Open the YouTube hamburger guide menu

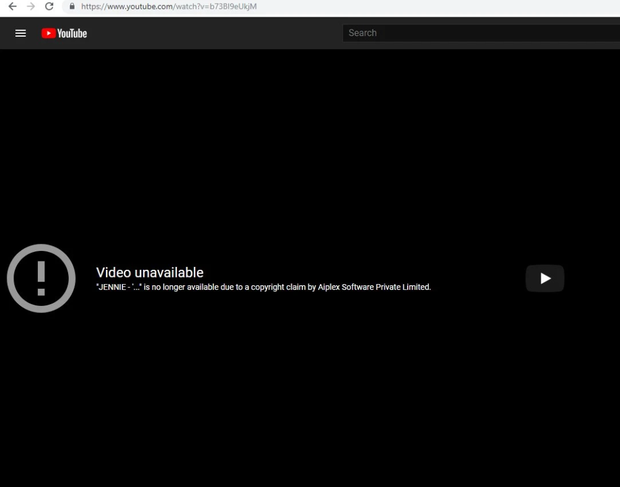click(x=21, y=33)
